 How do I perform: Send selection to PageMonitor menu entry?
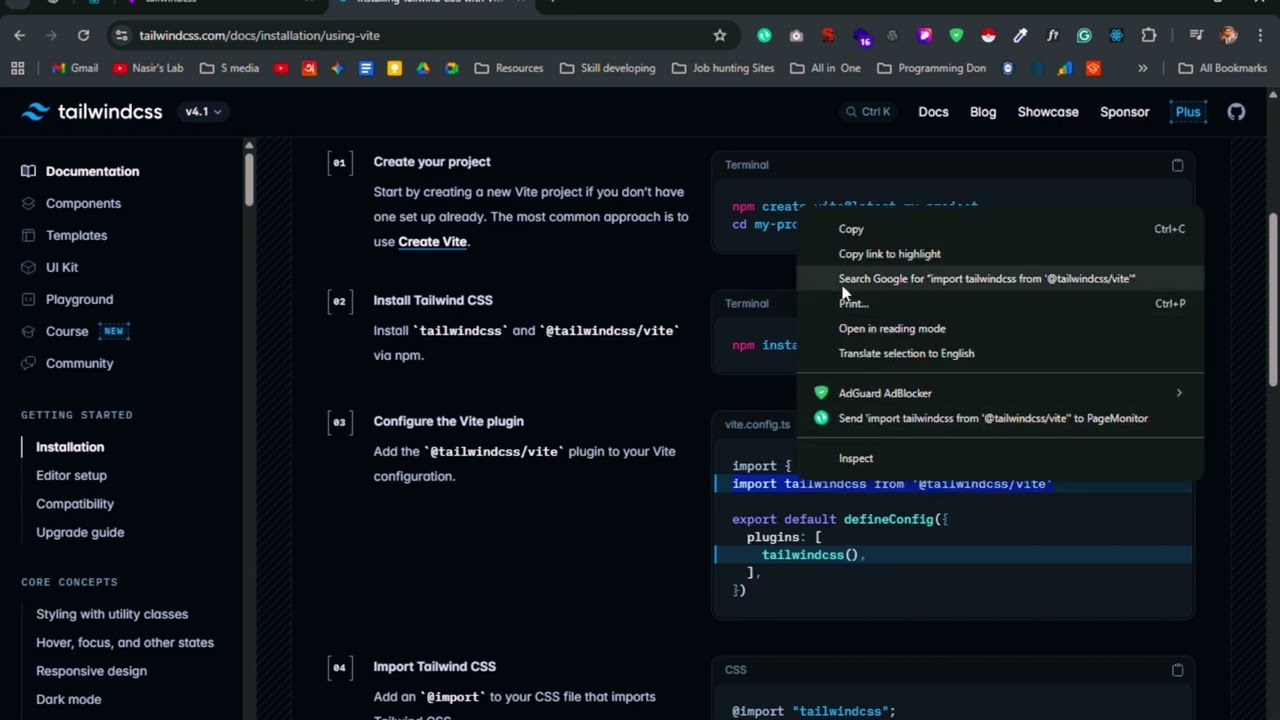pos(1000,418)
